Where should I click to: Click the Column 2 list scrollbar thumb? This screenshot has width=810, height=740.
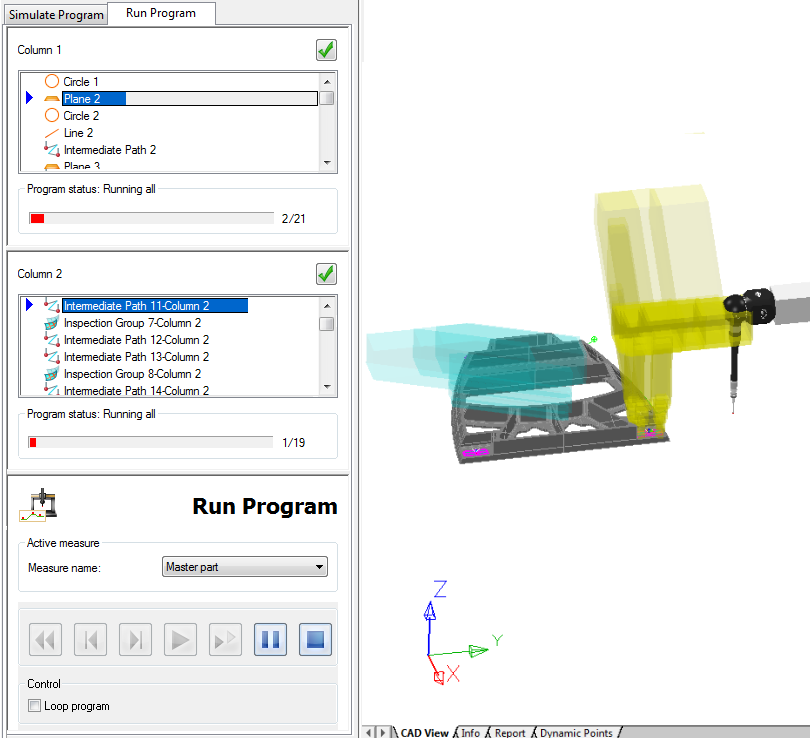coord(326,324)
